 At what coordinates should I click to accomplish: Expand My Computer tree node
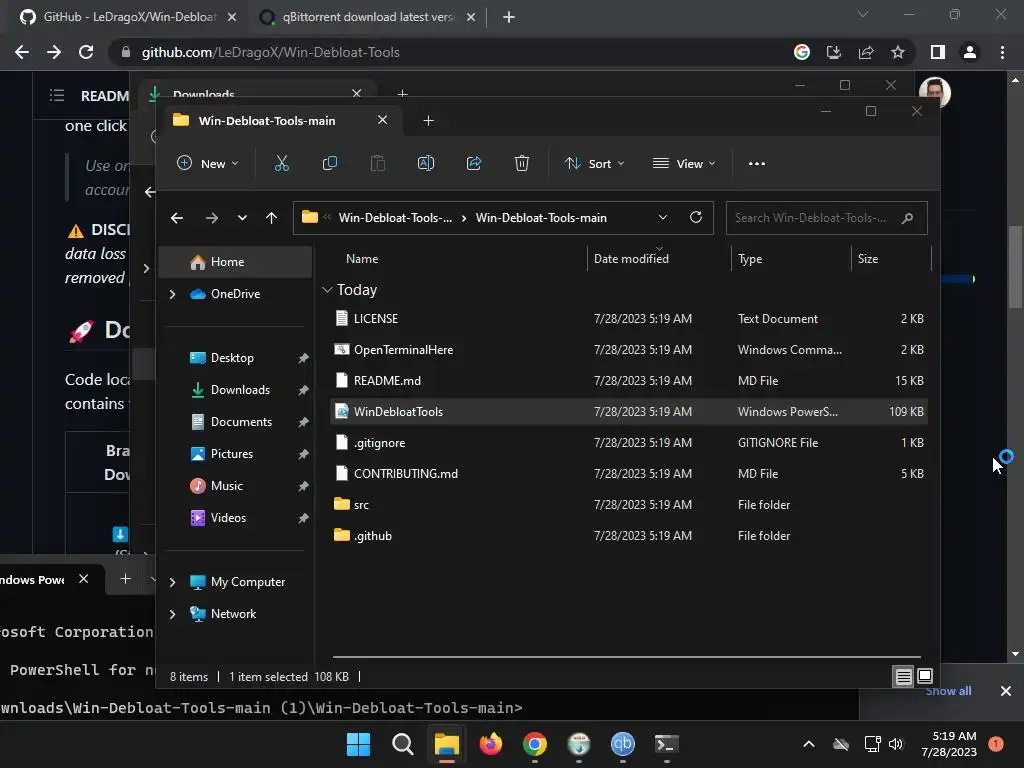(x=172, y=582)
